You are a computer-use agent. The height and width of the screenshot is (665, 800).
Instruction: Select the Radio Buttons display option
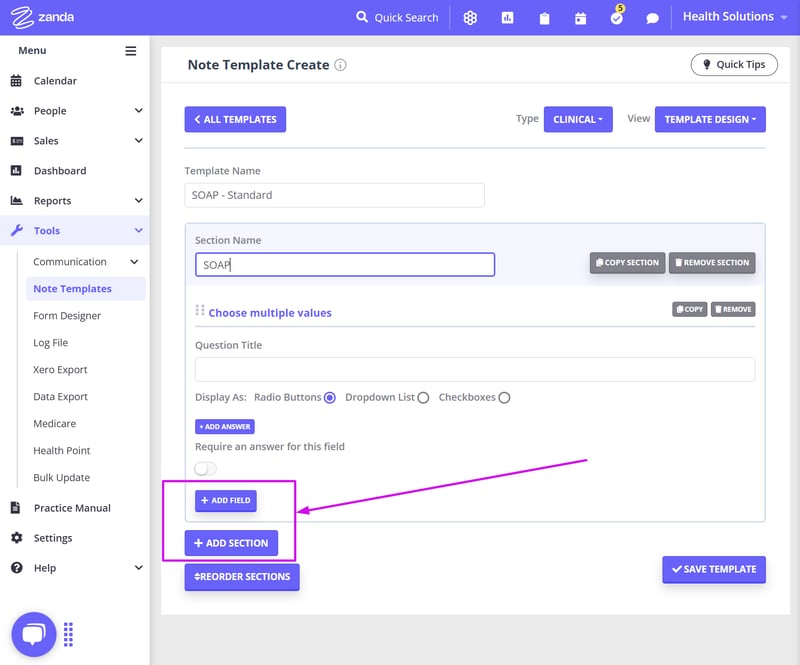(330, 398)
